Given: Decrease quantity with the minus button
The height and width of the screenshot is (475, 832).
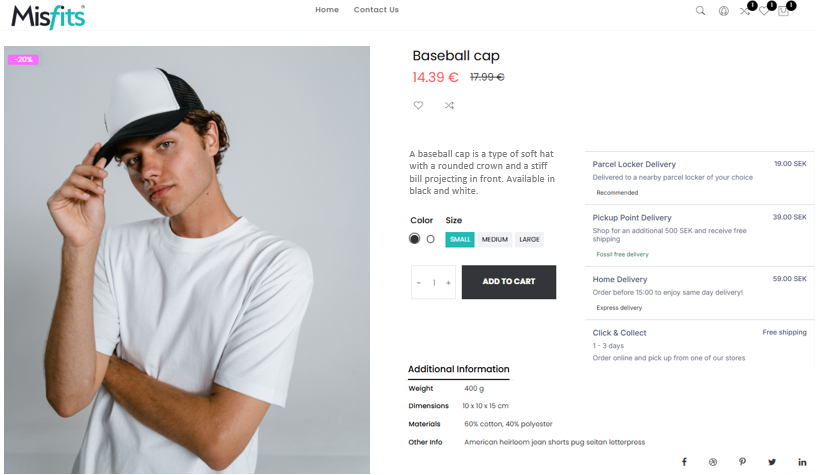Looking at the screenshot, I should 419,283.
